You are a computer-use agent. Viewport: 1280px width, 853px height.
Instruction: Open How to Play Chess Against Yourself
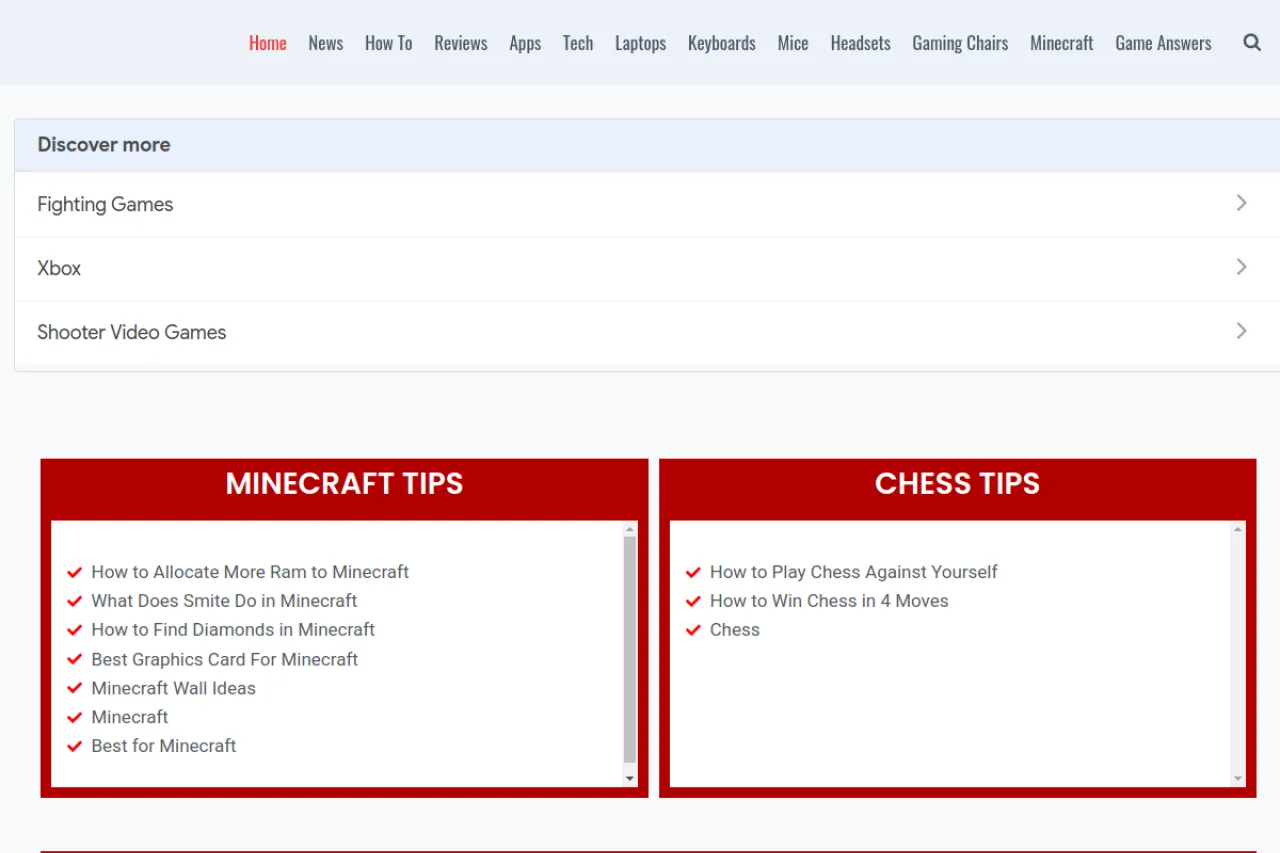point(854,572)
